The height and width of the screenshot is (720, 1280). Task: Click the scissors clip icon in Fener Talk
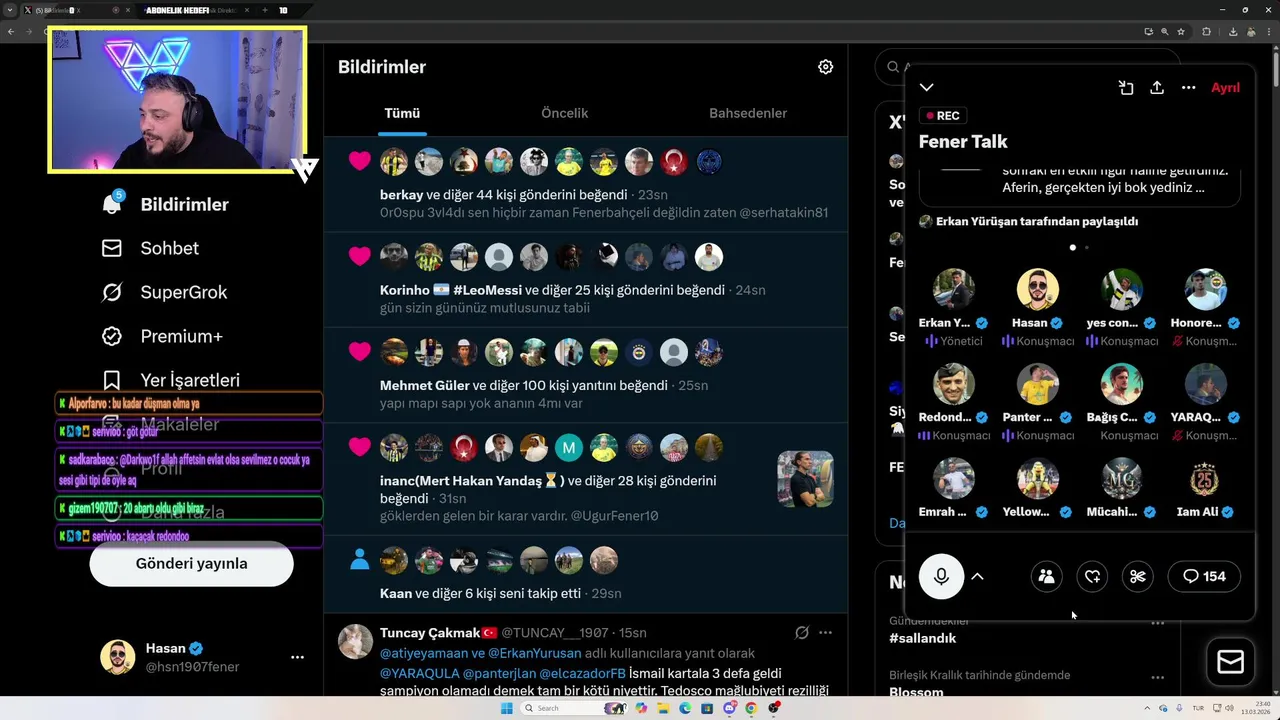point(1137,576)
